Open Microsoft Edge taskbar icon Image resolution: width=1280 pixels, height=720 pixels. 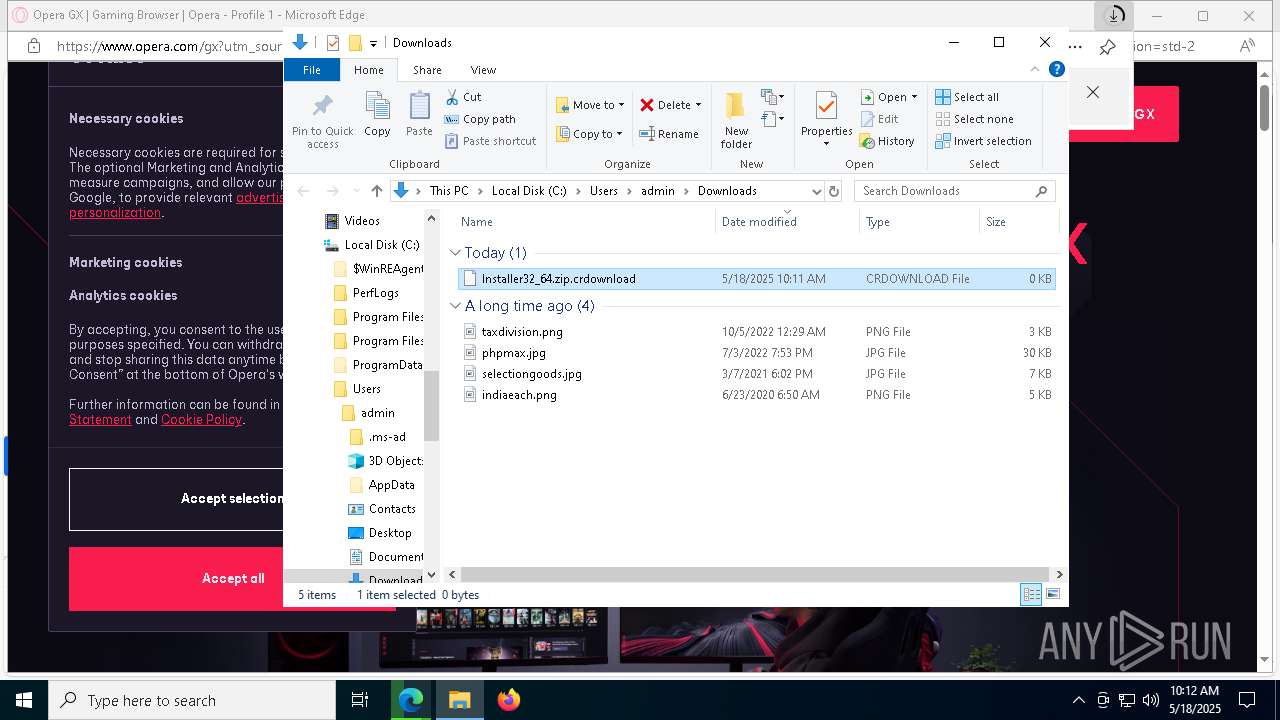point(411,700)
